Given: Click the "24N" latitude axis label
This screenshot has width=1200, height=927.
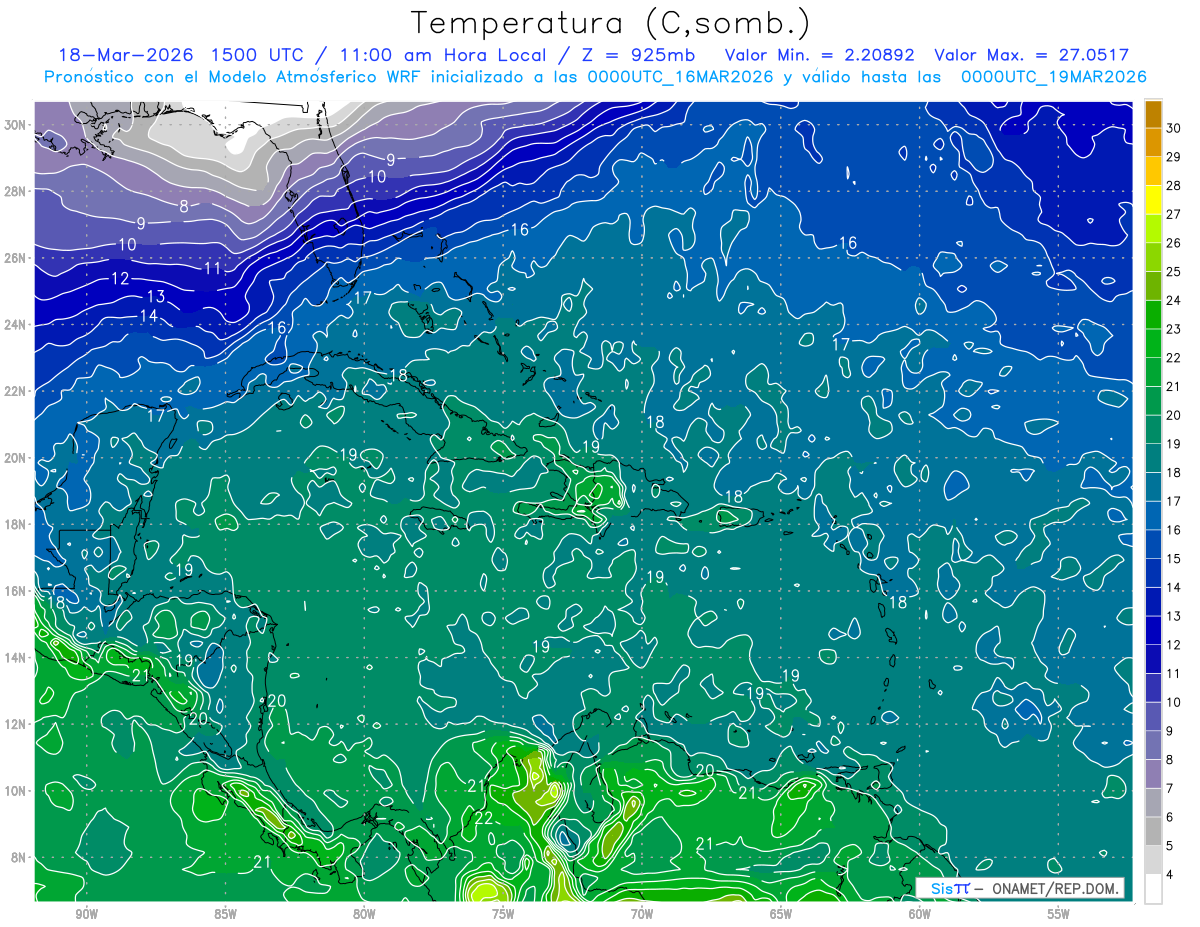Looking at the screenshot, I should (x=17, y=325).
